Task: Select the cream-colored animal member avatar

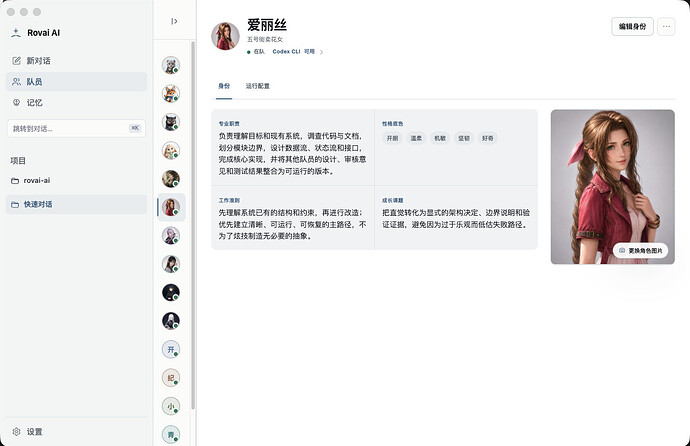Action: pyautogui.click(x=171, y=150)
